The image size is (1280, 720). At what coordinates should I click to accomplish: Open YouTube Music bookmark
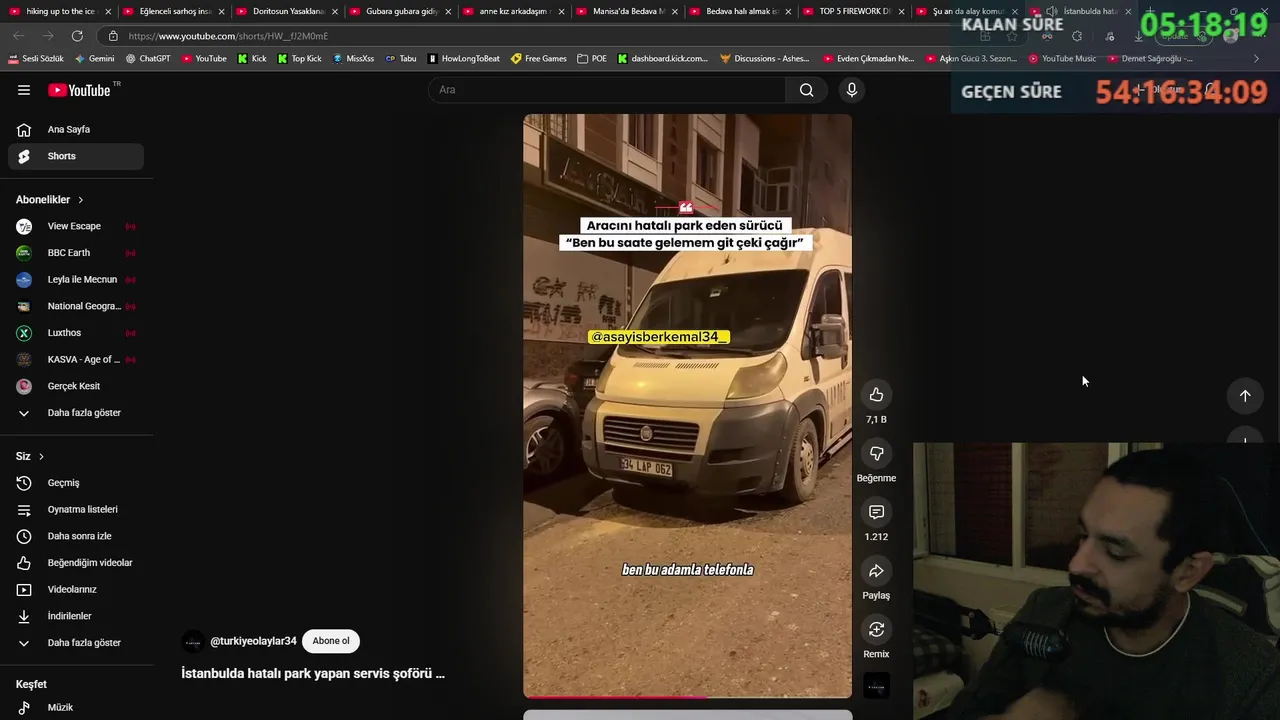tap(1062, 59)
